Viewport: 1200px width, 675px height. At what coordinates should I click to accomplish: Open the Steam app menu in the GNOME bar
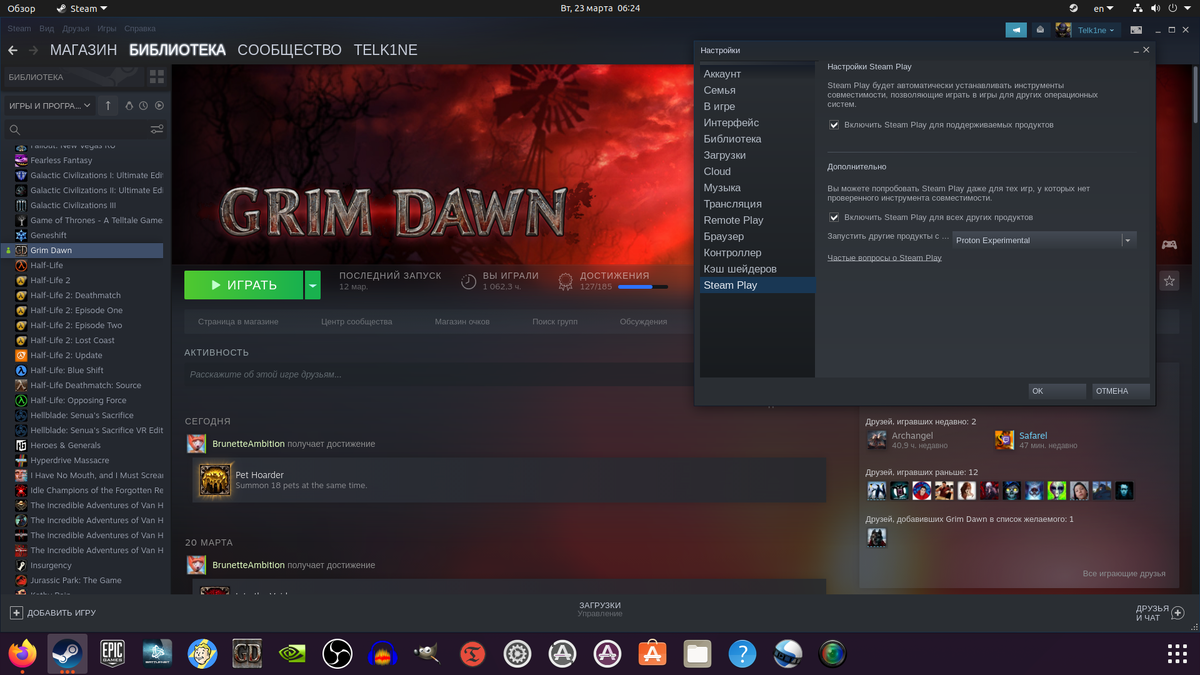[x=82, y=8]
